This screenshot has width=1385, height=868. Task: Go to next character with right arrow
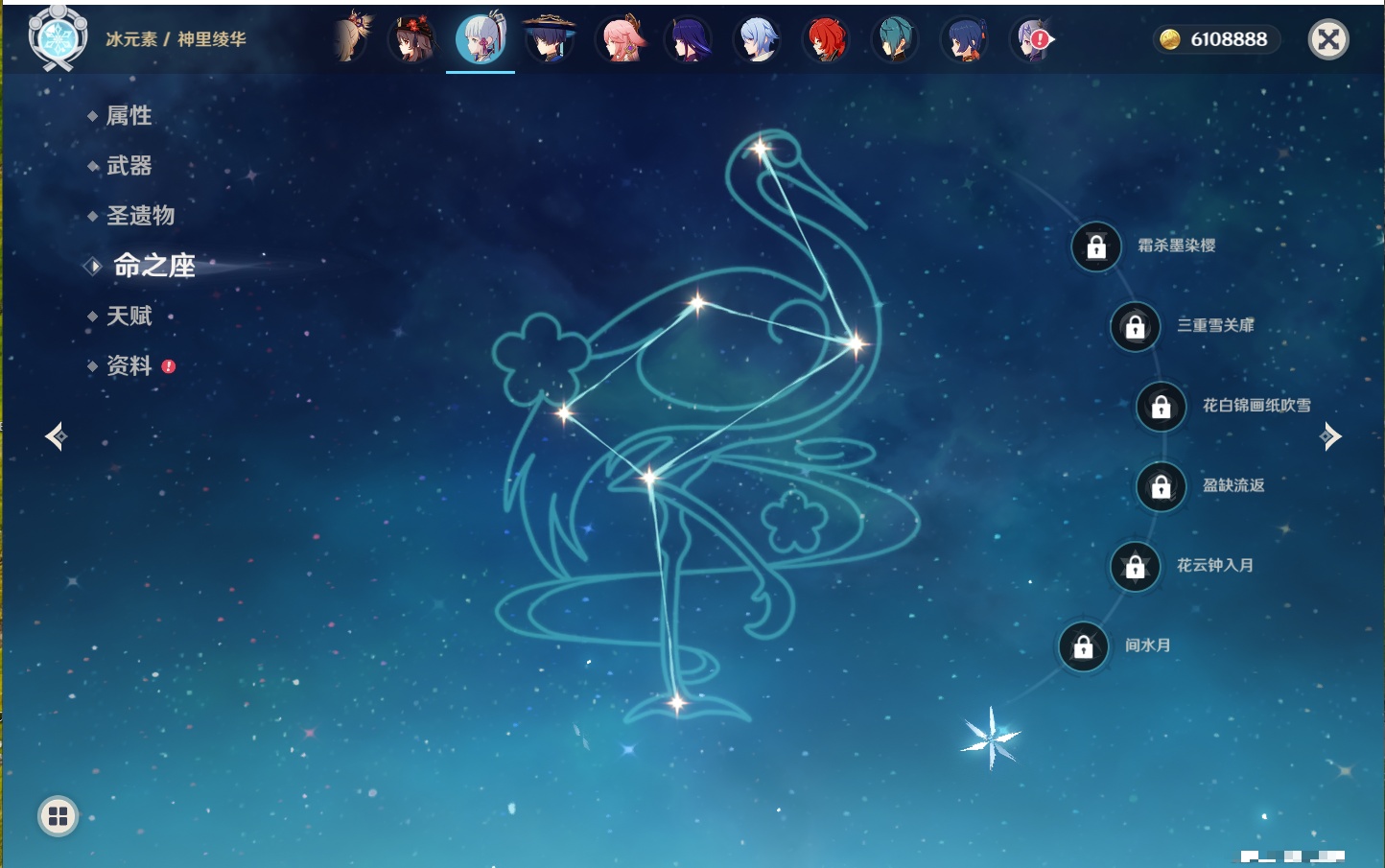click(x=1330, y=436)
